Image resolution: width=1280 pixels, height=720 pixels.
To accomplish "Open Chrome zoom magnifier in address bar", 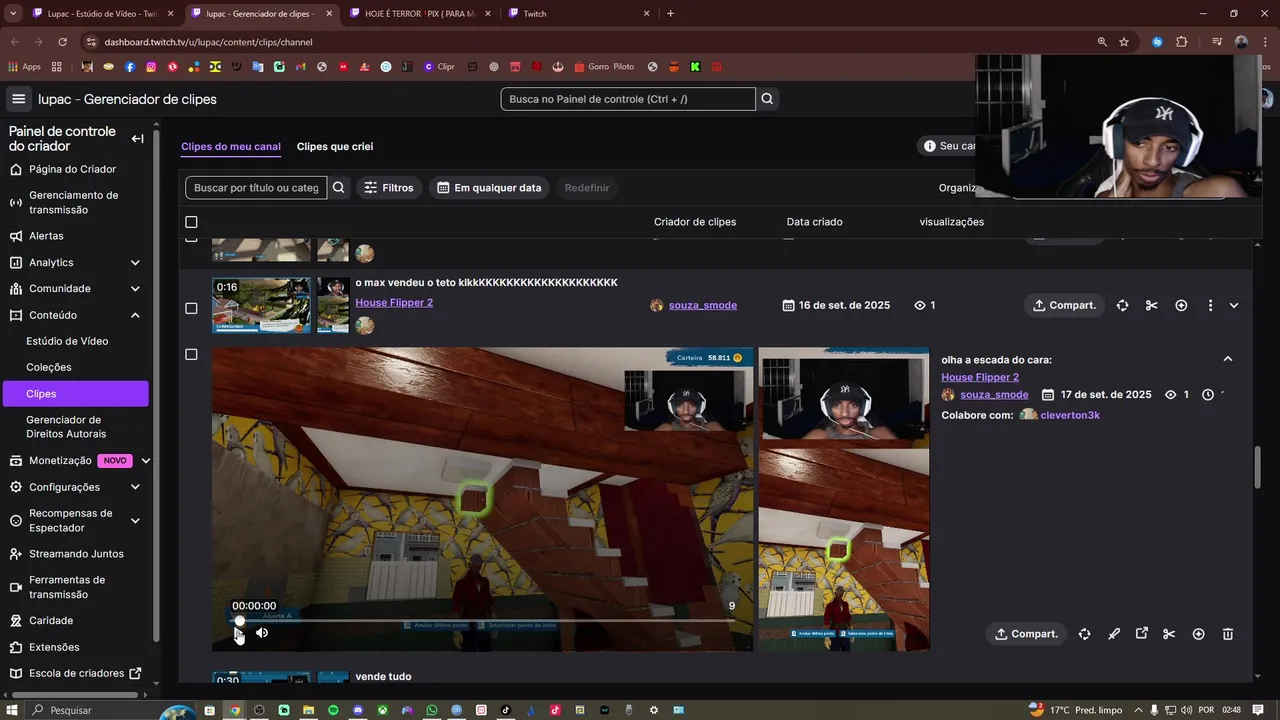I will [x=1102, y=42].
